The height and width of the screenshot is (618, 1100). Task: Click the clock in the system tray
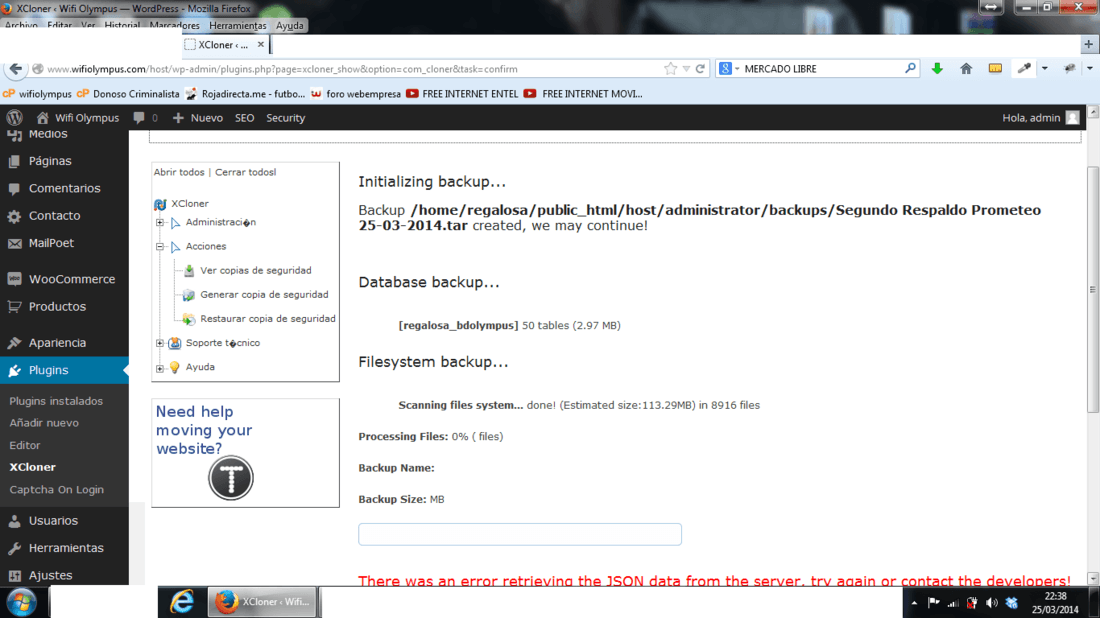coord(1055,603)
